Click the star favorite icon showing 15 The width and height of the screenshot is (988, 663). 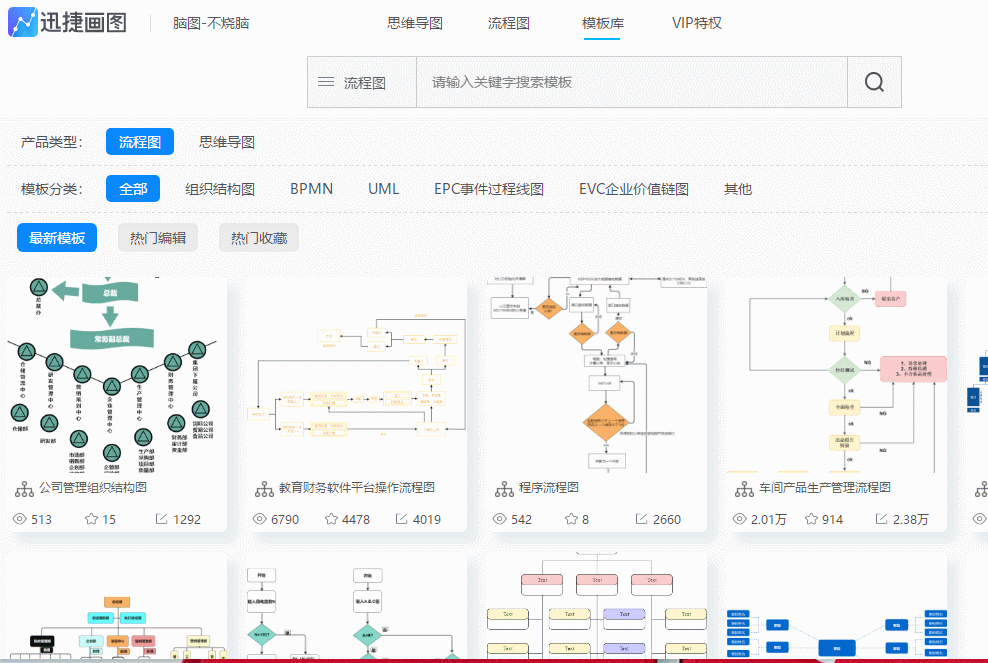point(91,519)
